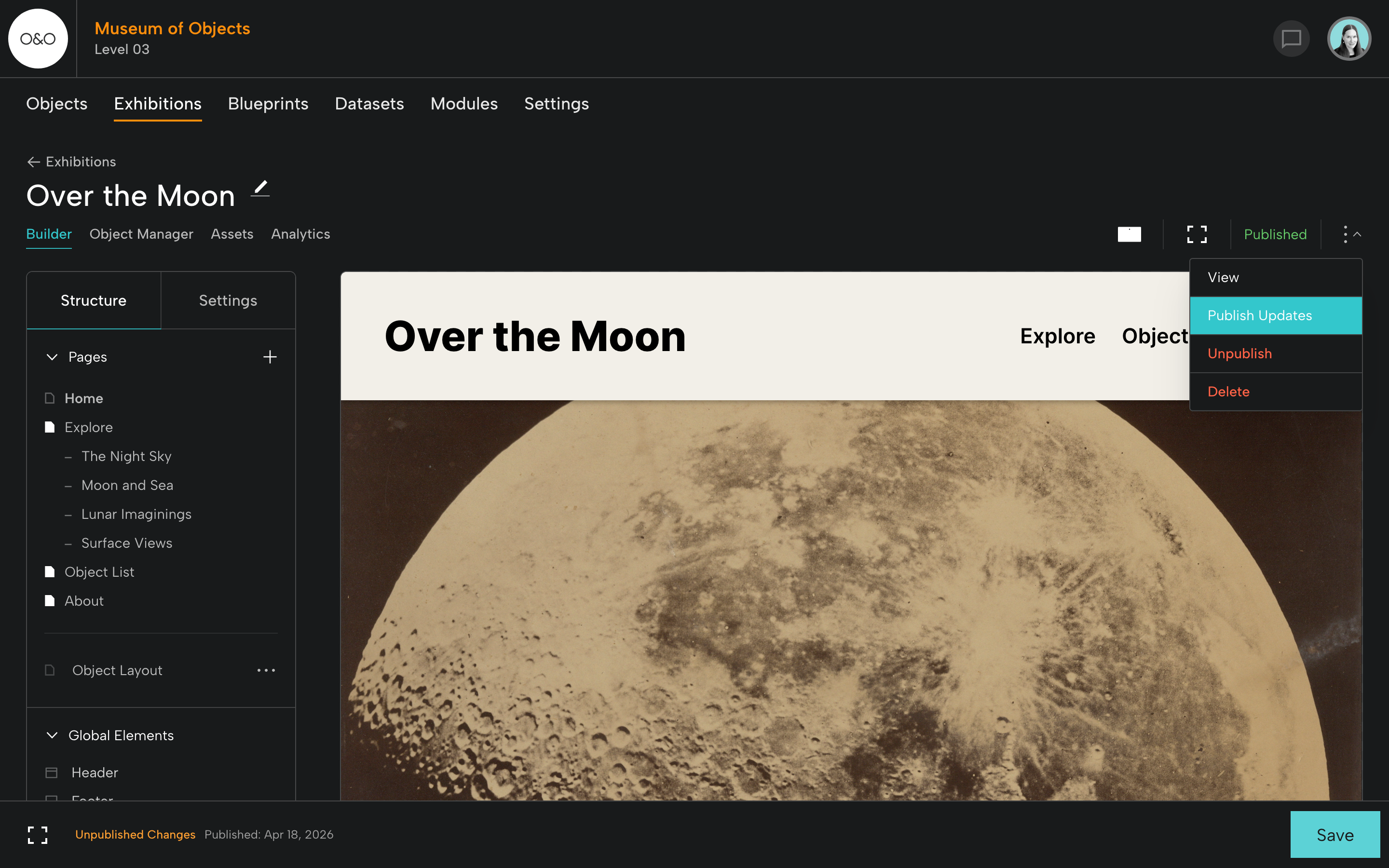The image size is (1389, 868).
Task: Open the chat messages icon
Action: click(1292, 39)
